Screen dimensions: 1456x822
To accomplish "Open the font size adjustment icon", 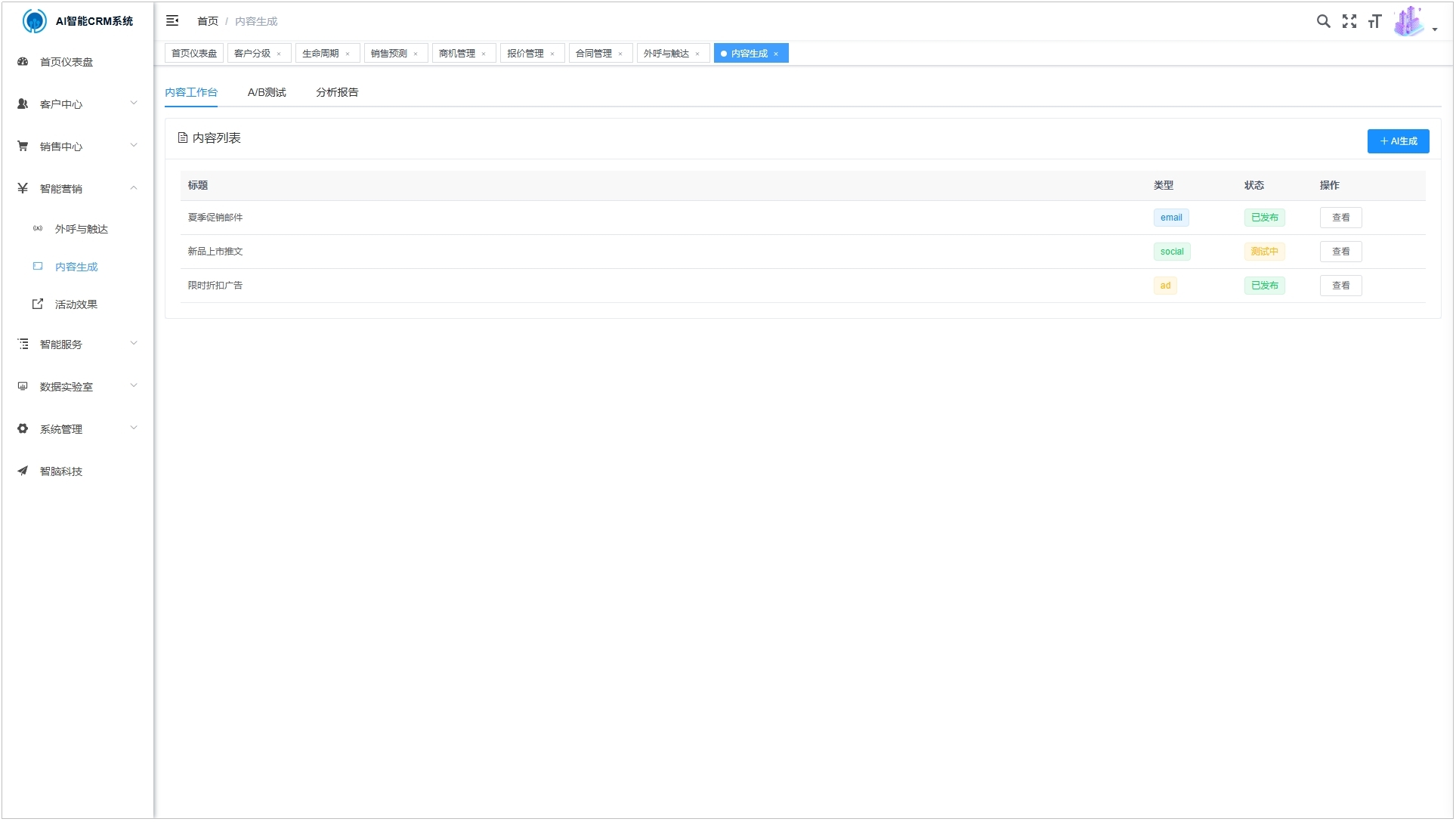I will point(1374,21).
